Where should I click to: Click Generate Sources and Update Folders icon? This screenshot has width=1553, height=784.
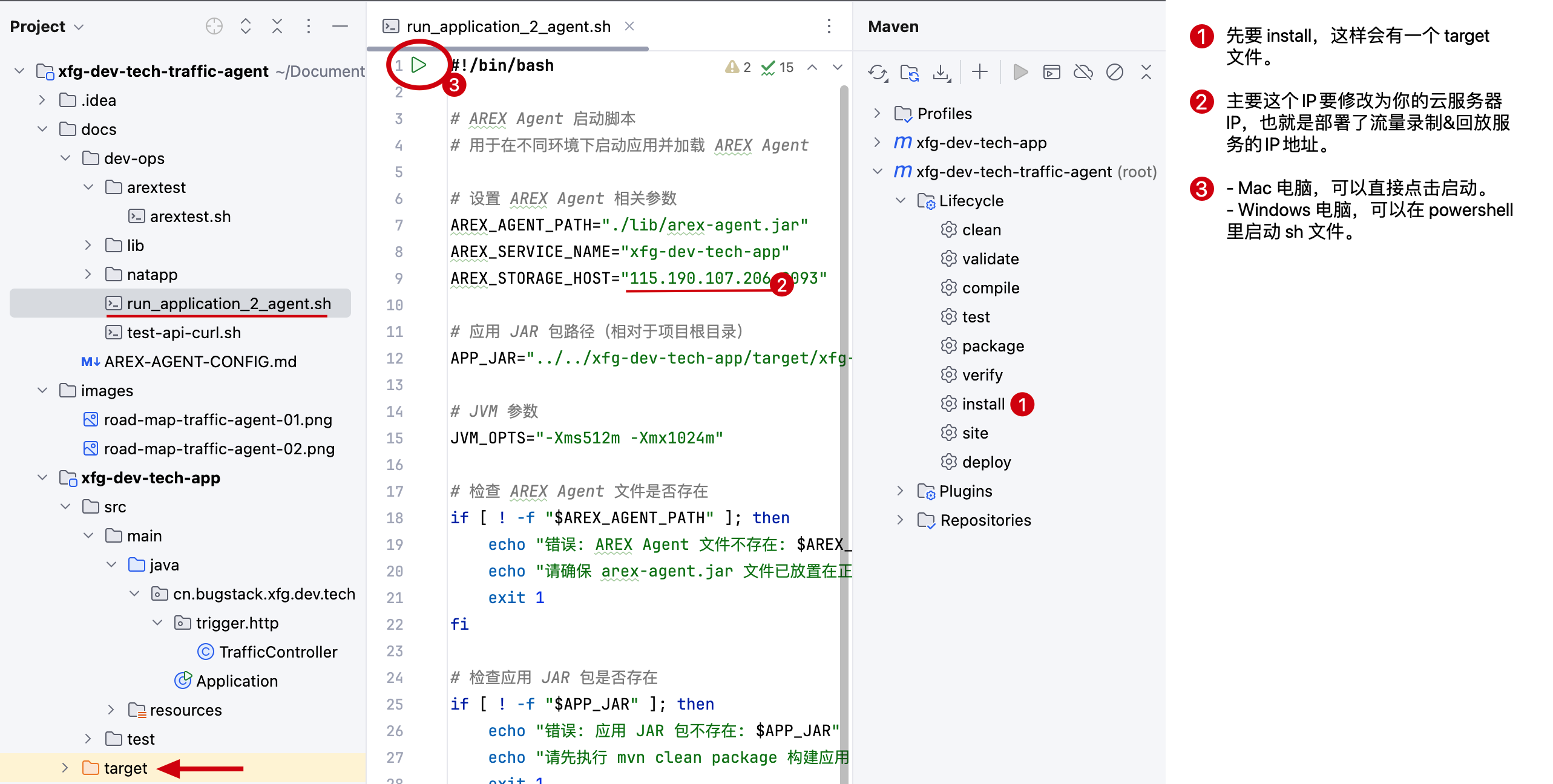(x=910, y=72)
